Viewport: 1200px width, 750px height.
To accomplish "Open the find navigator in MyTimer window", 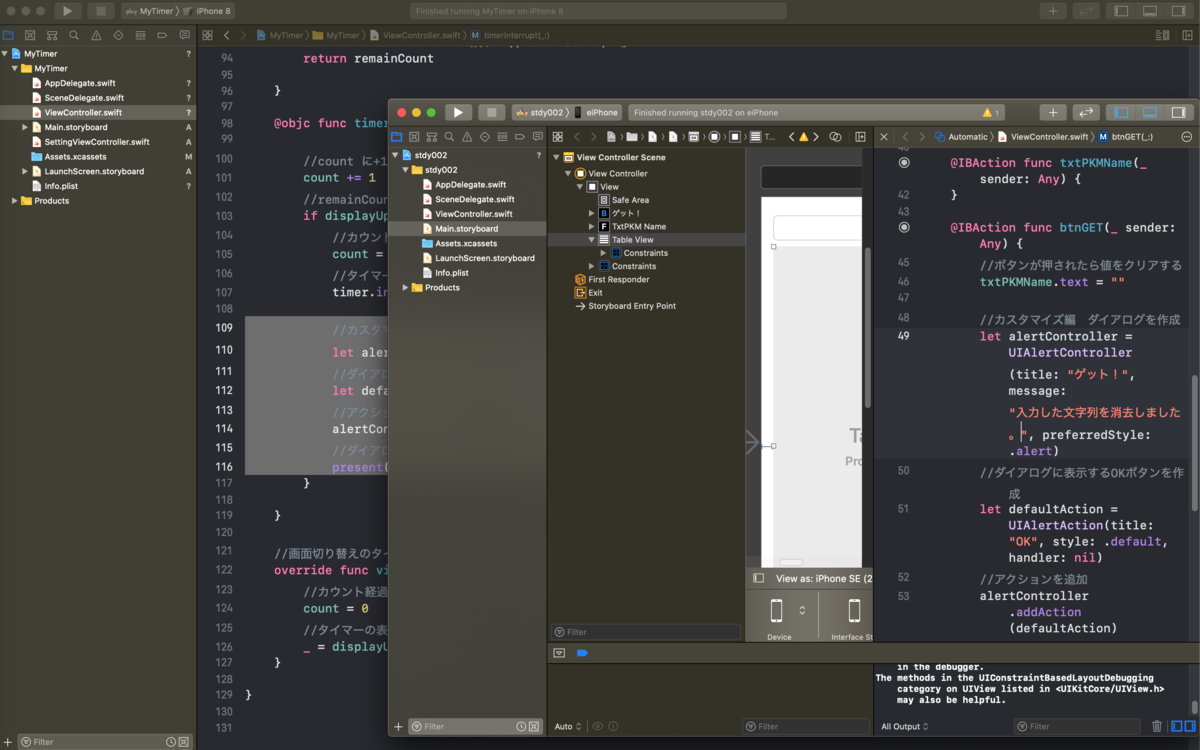I will (74, 34).
